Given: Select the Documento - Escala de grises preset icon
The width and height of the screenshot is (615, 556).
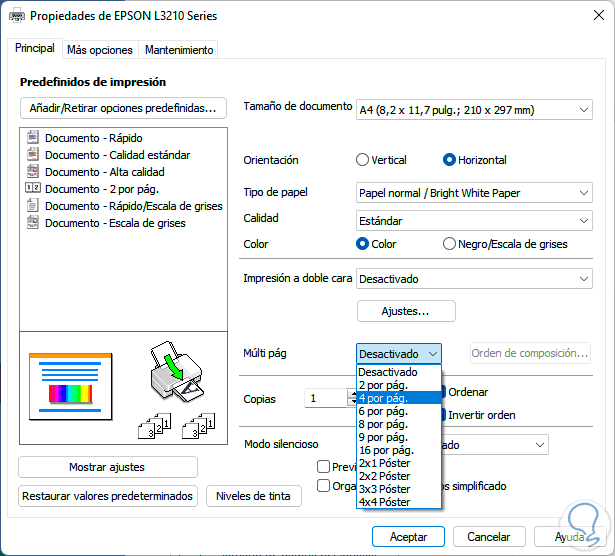Looking at the screenshot, I should point(33,222).
